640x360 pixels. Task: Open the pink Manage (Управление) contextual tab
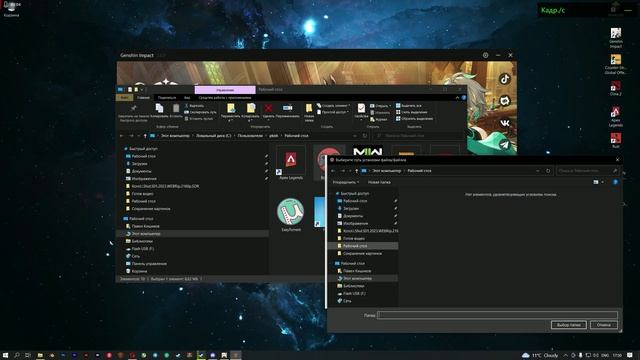tap(225, 90)
